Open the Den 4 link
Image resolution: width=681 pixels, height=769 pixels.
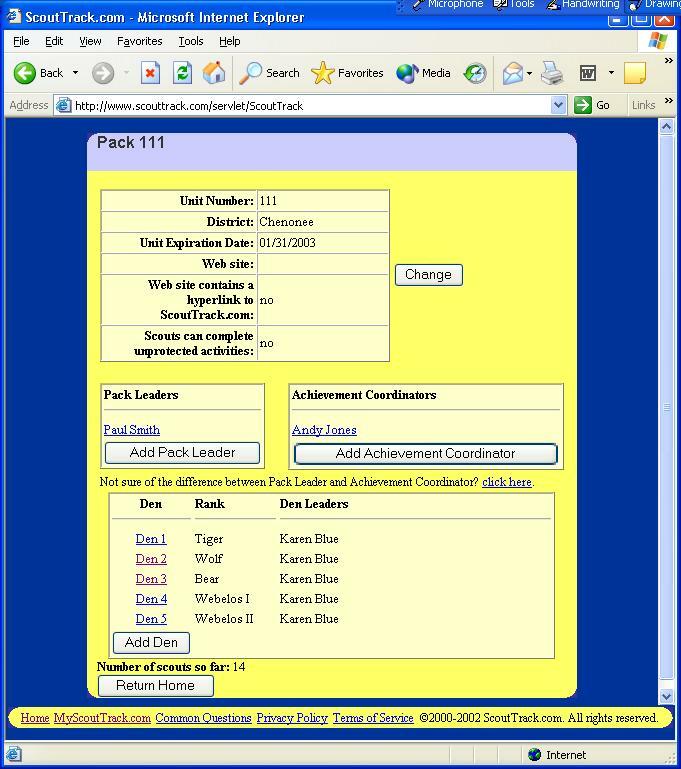[x=151, y=599]
